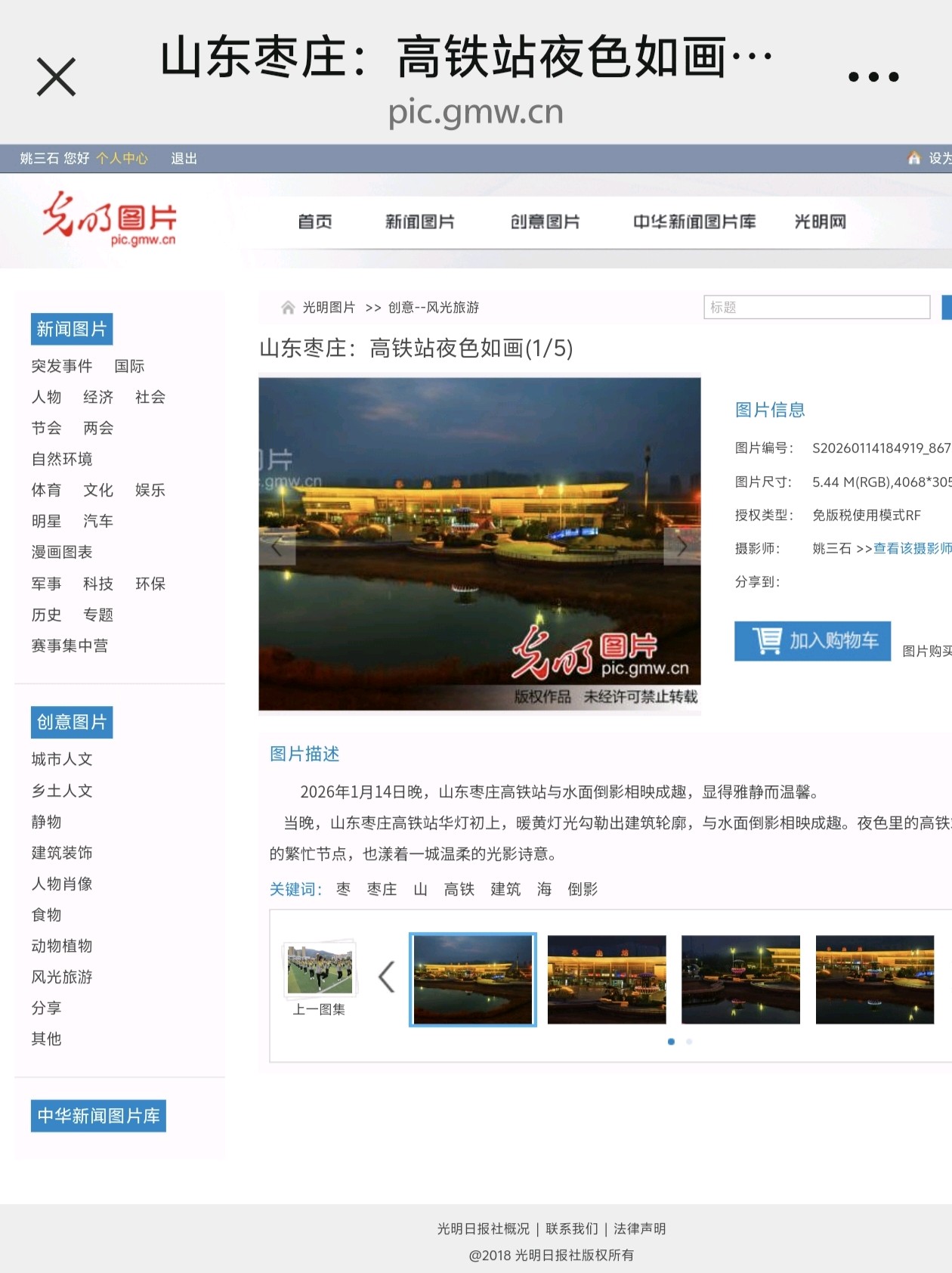
Task: Open 风光旅游 category in sidebar
Action: (x=62, y=977)
